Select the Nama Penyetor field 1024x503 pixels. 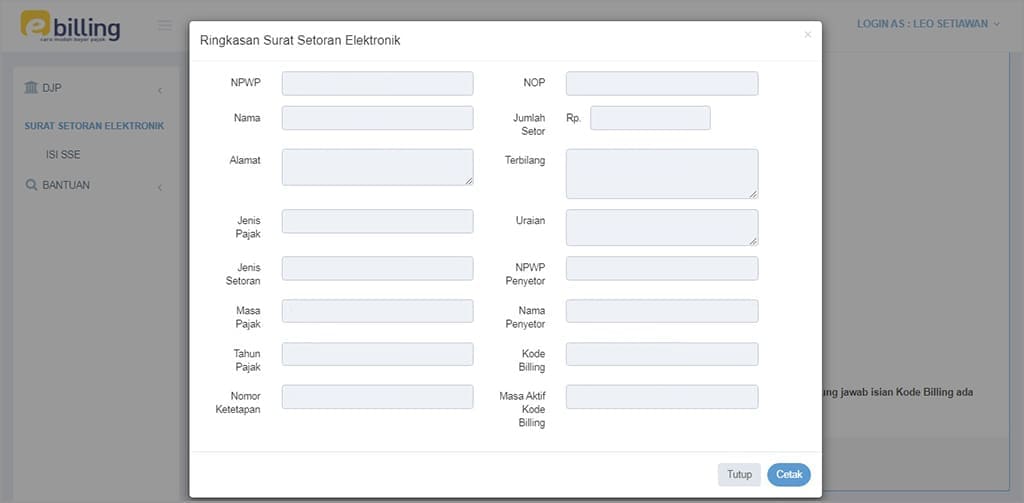click(661, 311)
